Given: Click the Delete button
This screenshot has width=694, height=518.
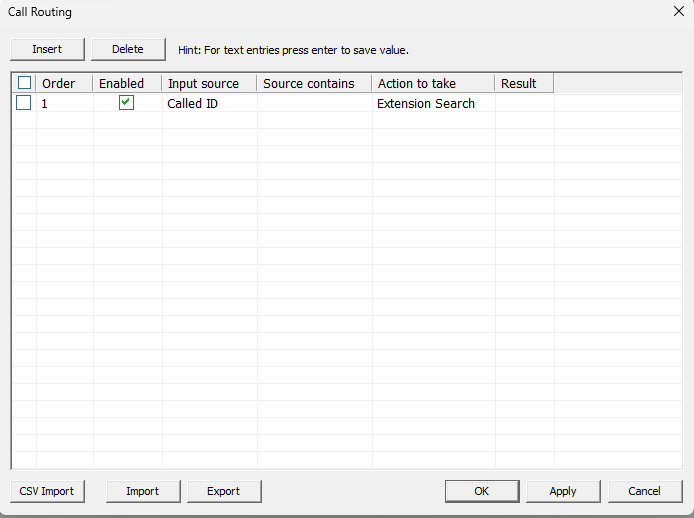Looking at the screenshot, I should point(128,49).
